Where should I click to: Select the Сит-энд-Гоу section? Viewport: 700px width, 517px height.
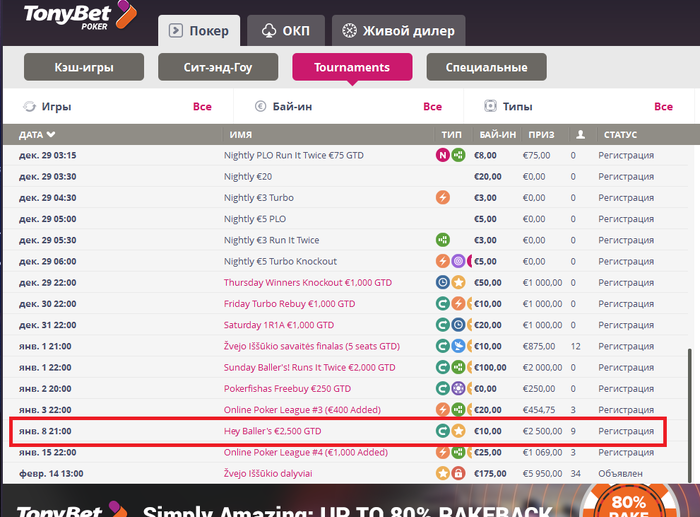click(218, 67)
